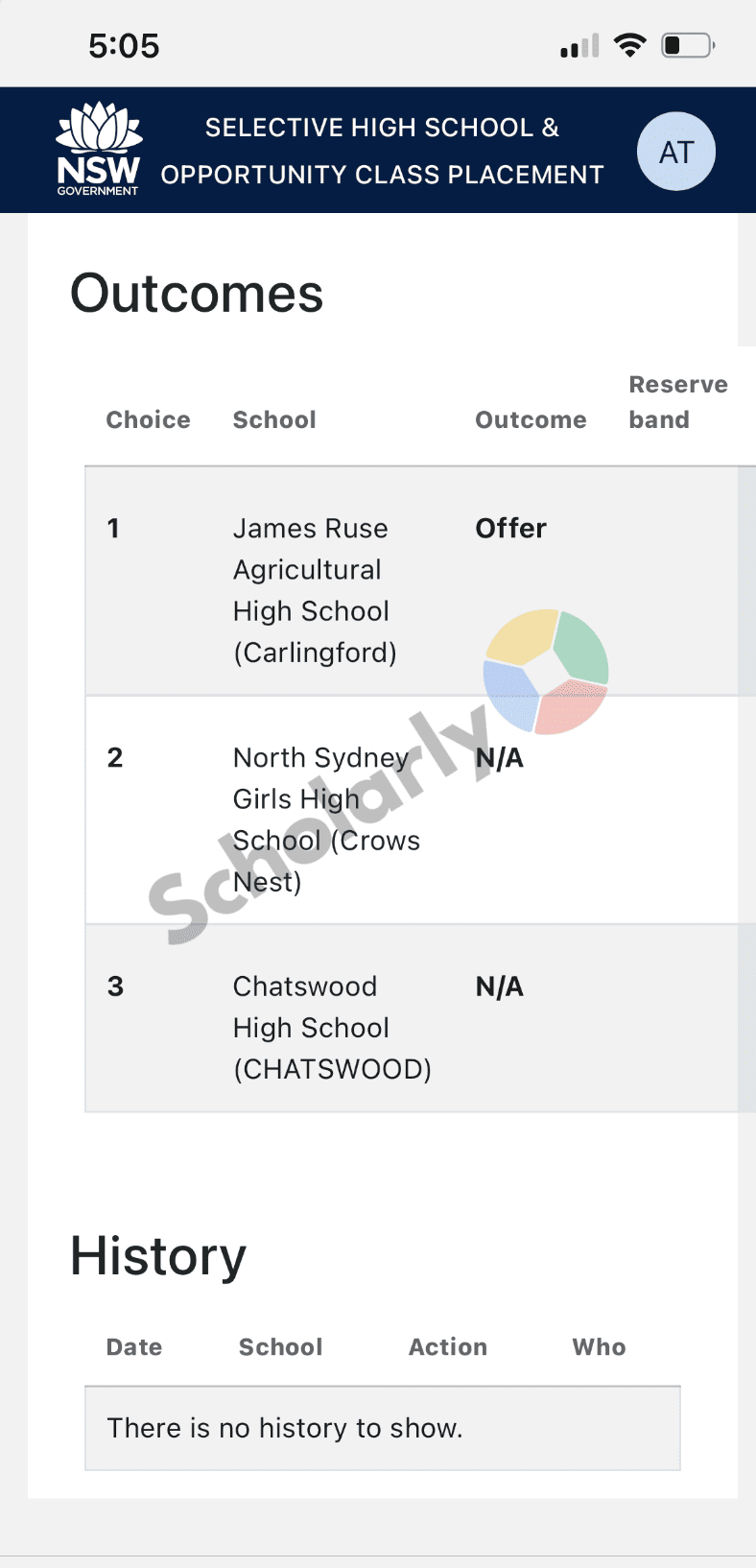Click the Offer outcome text

pos(510,529)
